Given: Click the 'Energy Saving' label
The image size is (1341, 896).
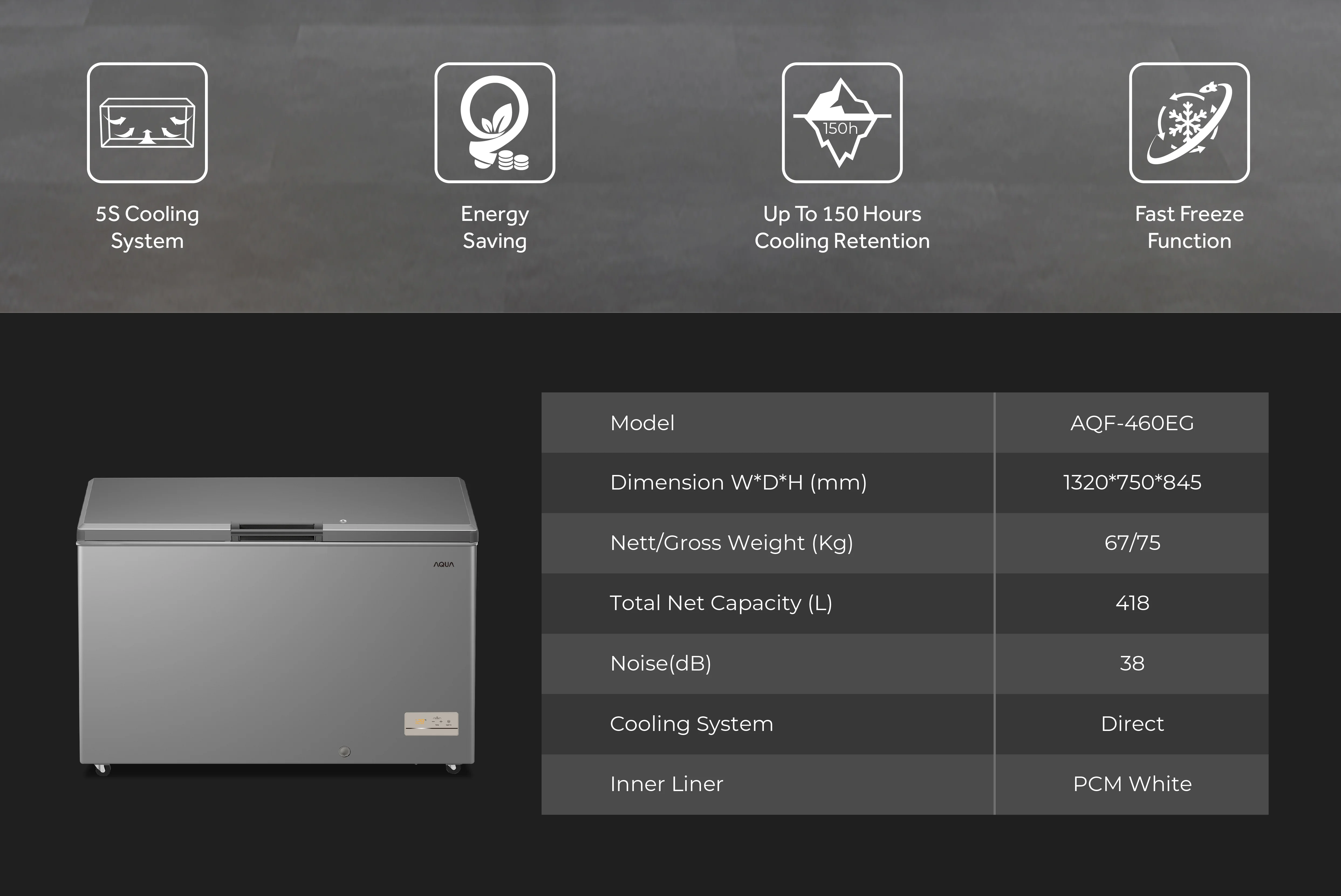Looking at the screenshot, I should (495, 227).
